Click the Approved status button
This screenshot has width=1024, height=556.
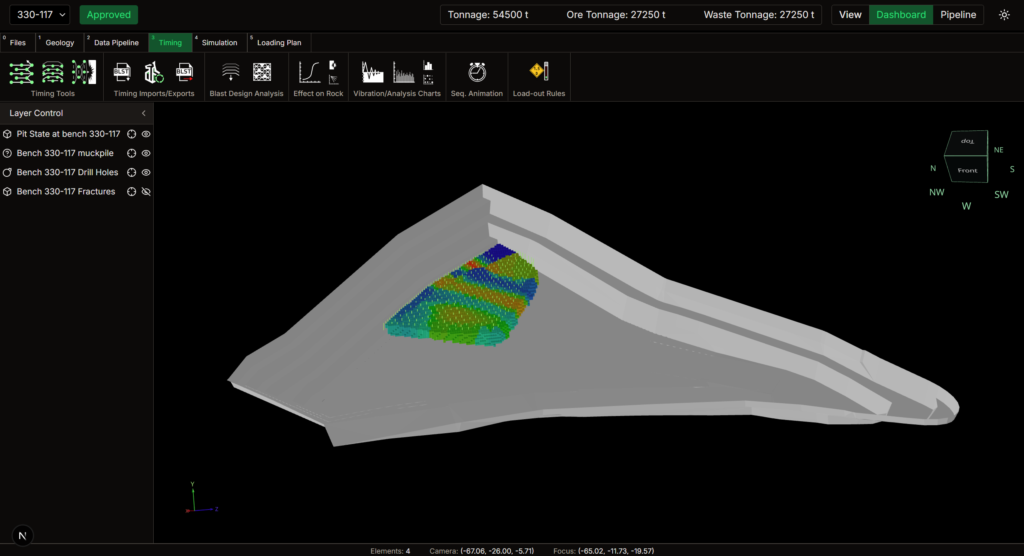109,15
